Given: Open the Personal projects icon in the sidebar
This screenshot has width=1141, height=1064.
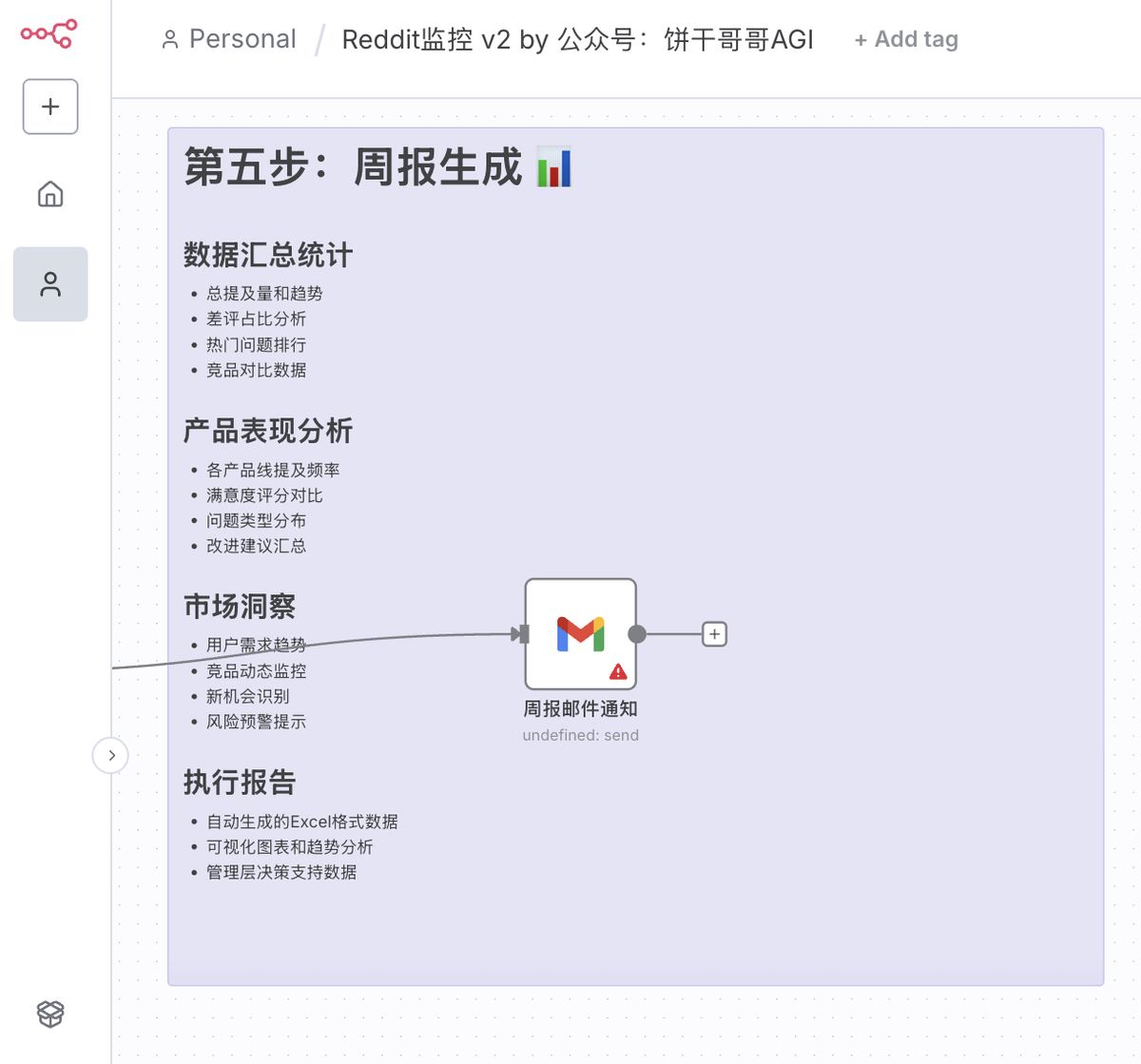Looking at the screenshot, I should (x=49, y=283).
